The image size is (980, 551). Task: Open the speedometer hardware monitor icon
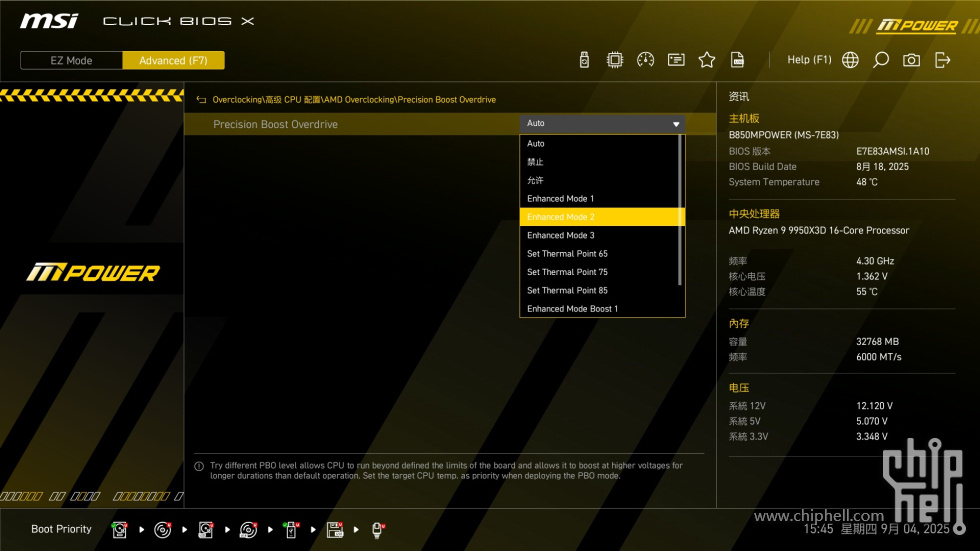pyautogui.click(x=645, y=60)
